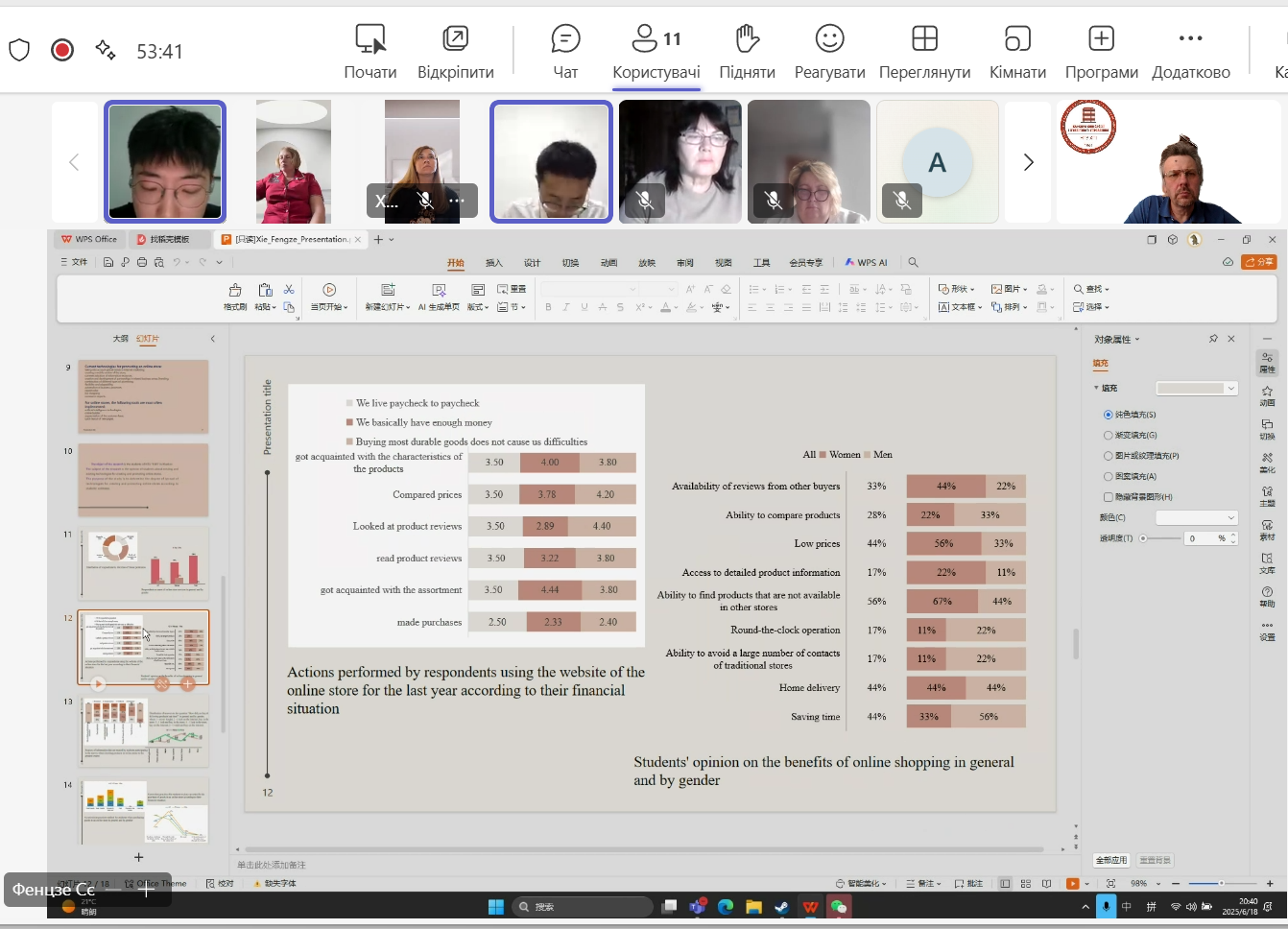Viewport: 1288px width, 929px height.
Task: Open the Чат panel in Teams
Action: (x=565, y=52)
